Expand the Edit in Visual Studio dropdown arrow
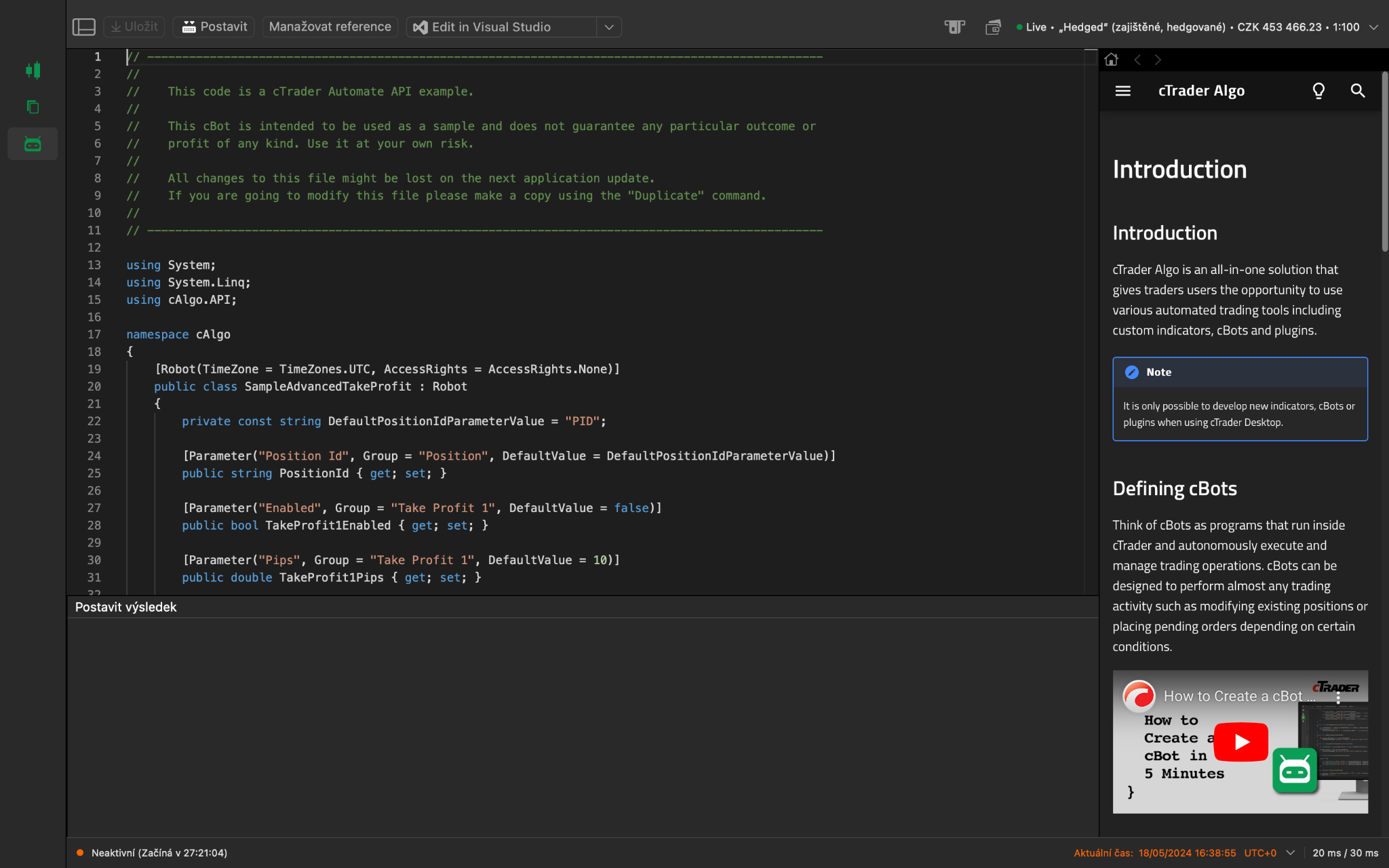Screen dimensions: 1389x868 pos(609,27)
